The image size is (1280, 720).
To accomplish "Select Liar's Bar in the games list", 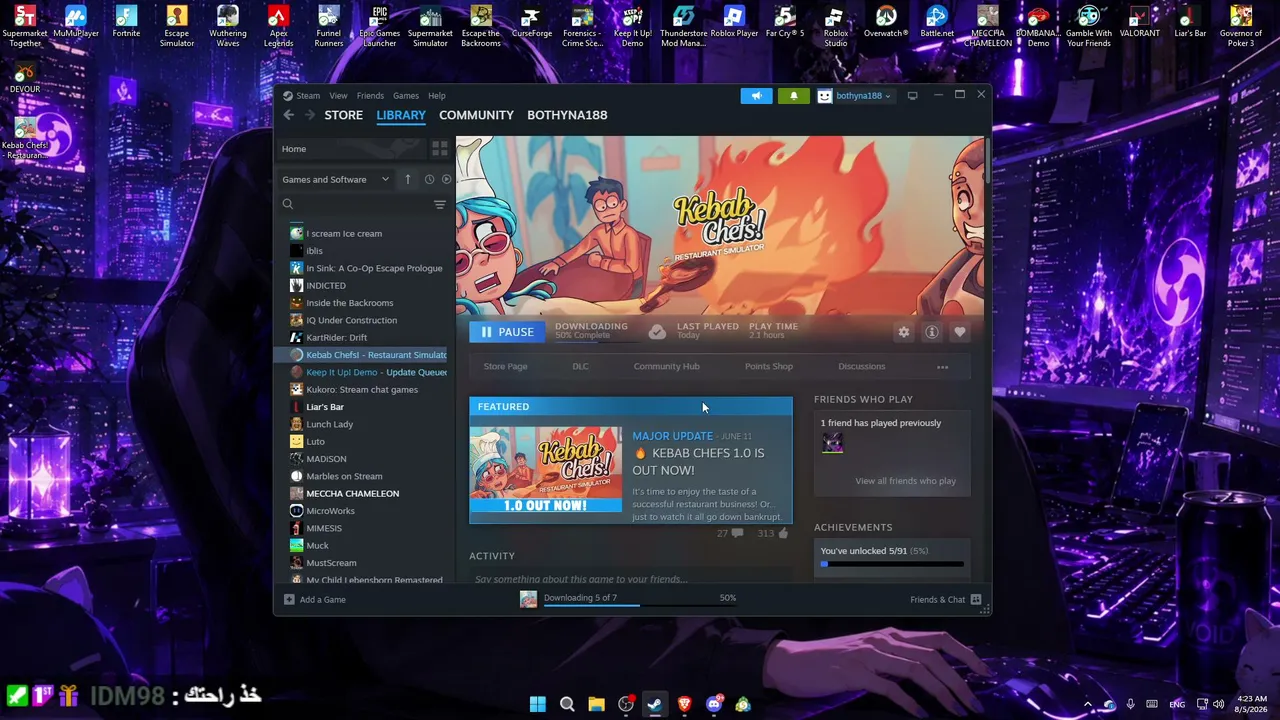I will coord(325,407).
